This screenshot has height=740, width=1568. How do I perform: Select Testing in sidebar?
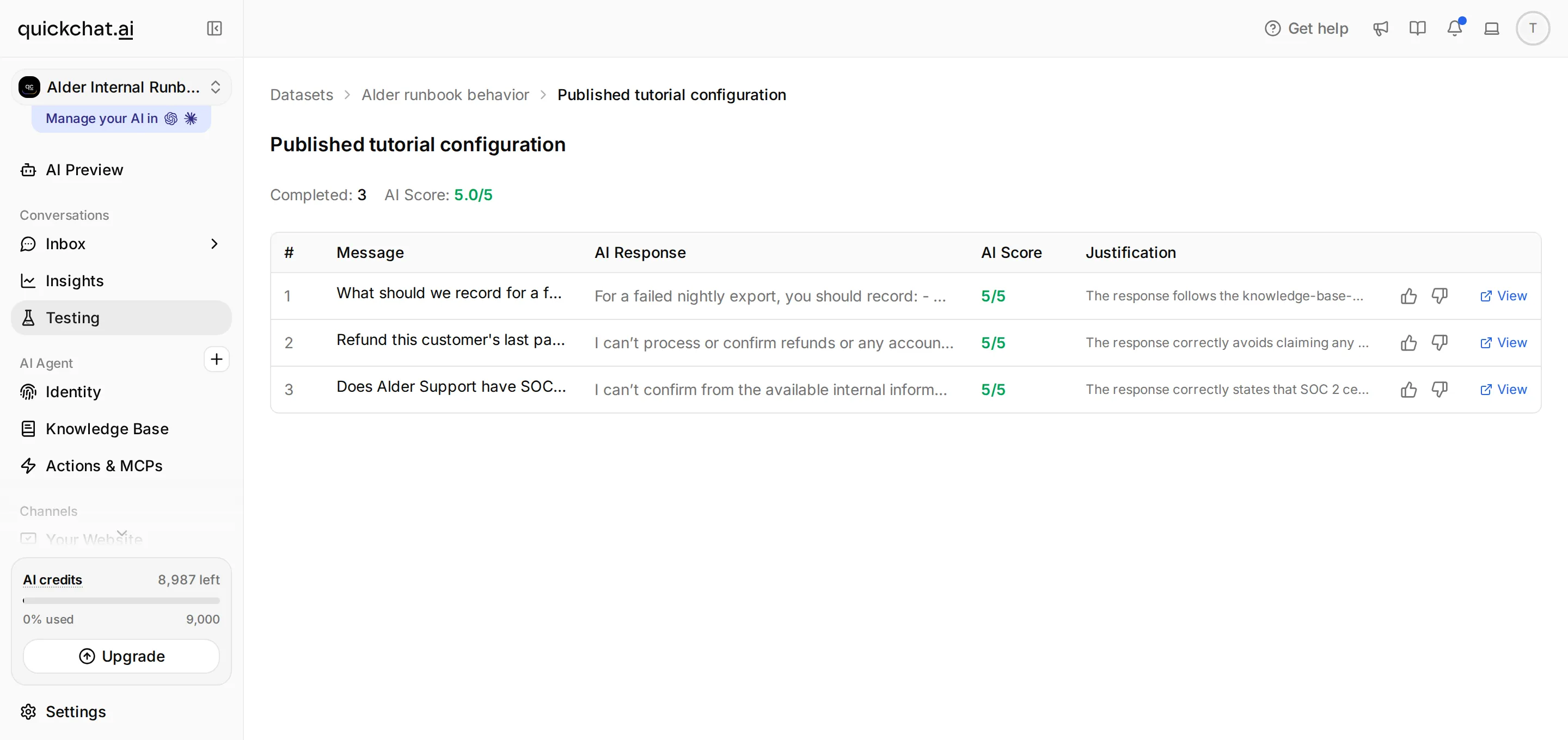(121, 318)
